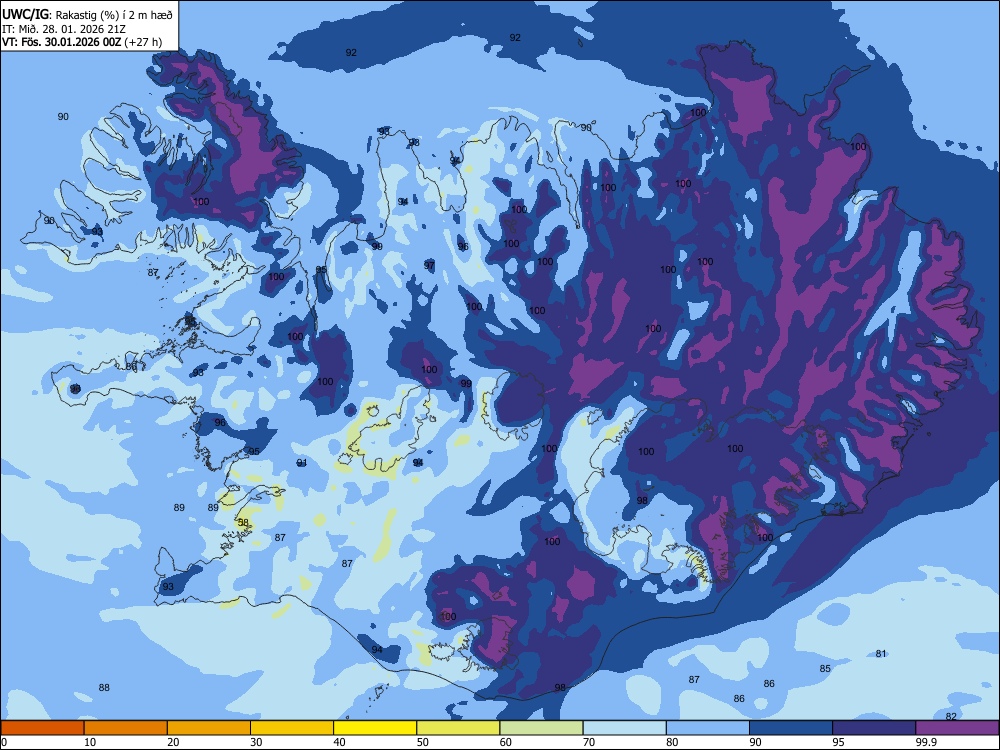1000x750 pixels.
Task: Click the pale blue 70–80 legend swatch
Action: pyautogui.click(x=624, y=728)
